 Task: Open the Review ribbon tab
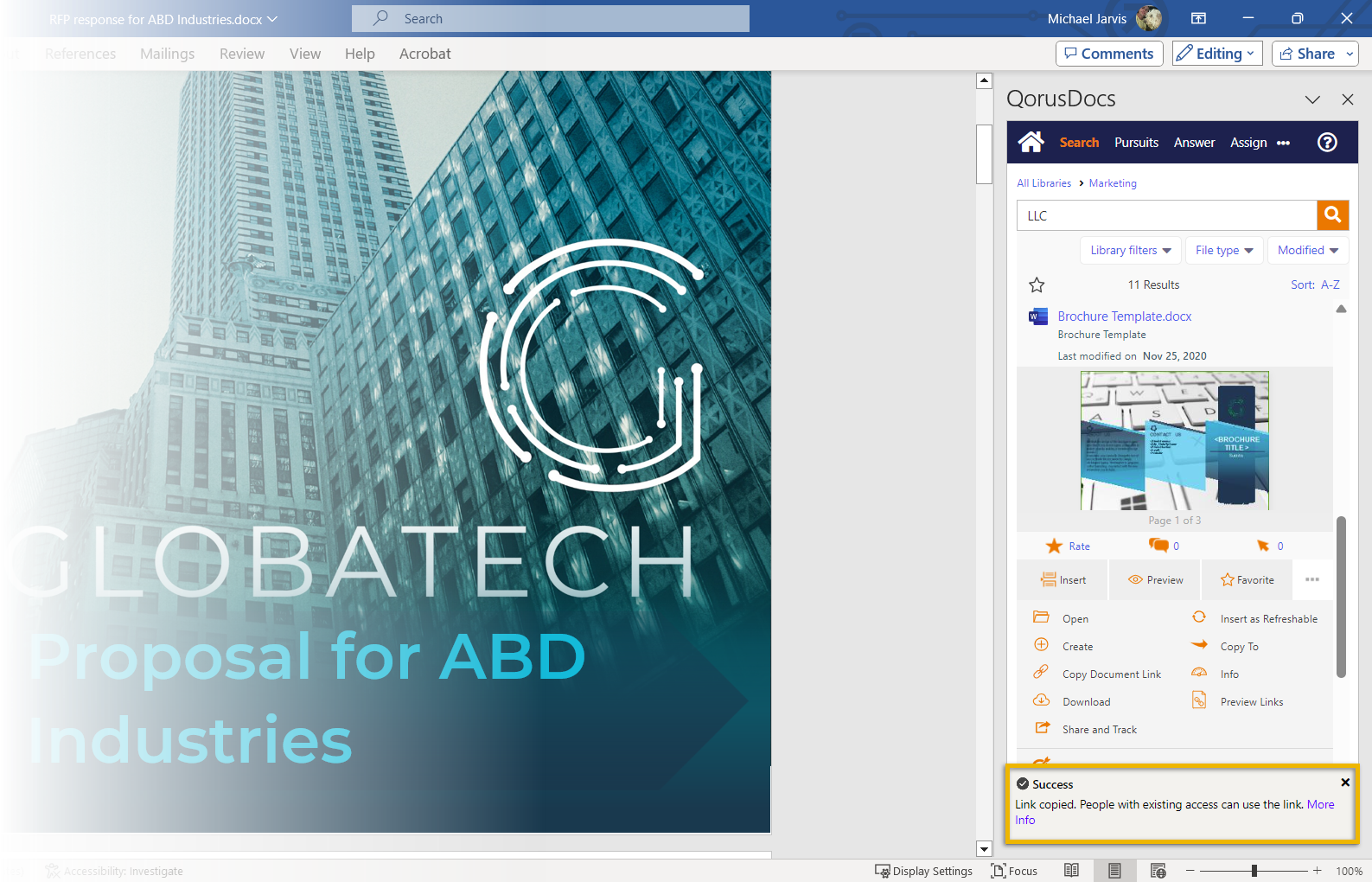point(242,54)
